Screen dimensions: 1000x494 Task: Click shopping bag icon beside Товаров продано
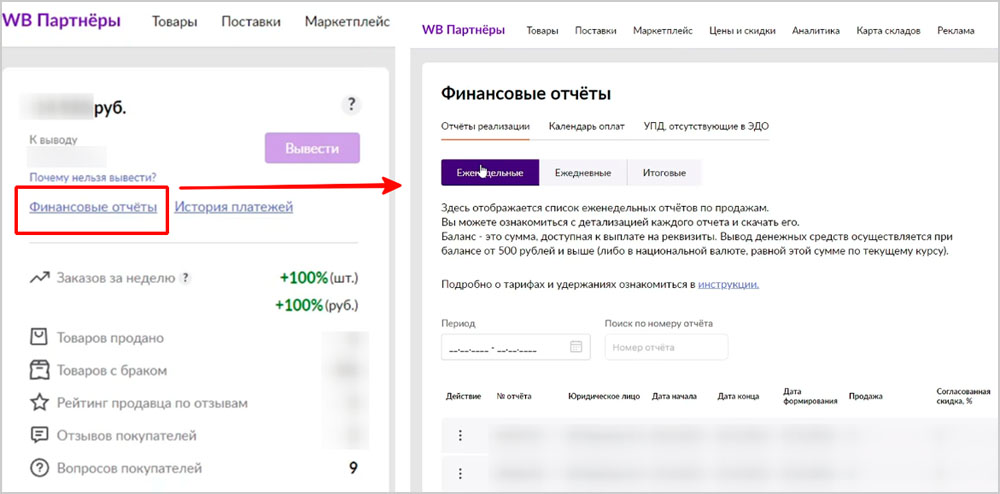point(40,337)
